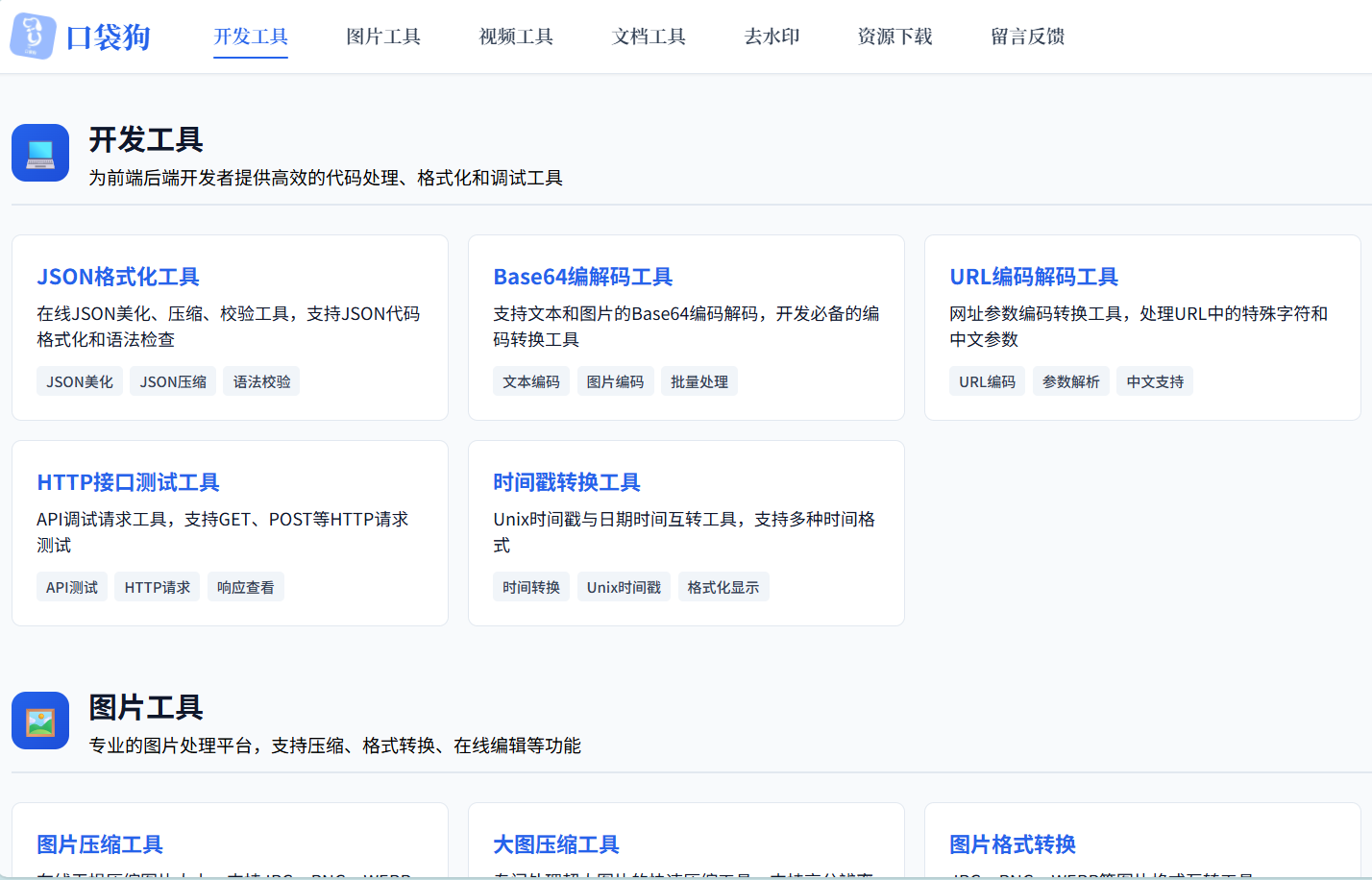Viewport: 1372px width, 880px height.
Task: Open the 时间戳转换工具 page
Action: tap(567, 482)
